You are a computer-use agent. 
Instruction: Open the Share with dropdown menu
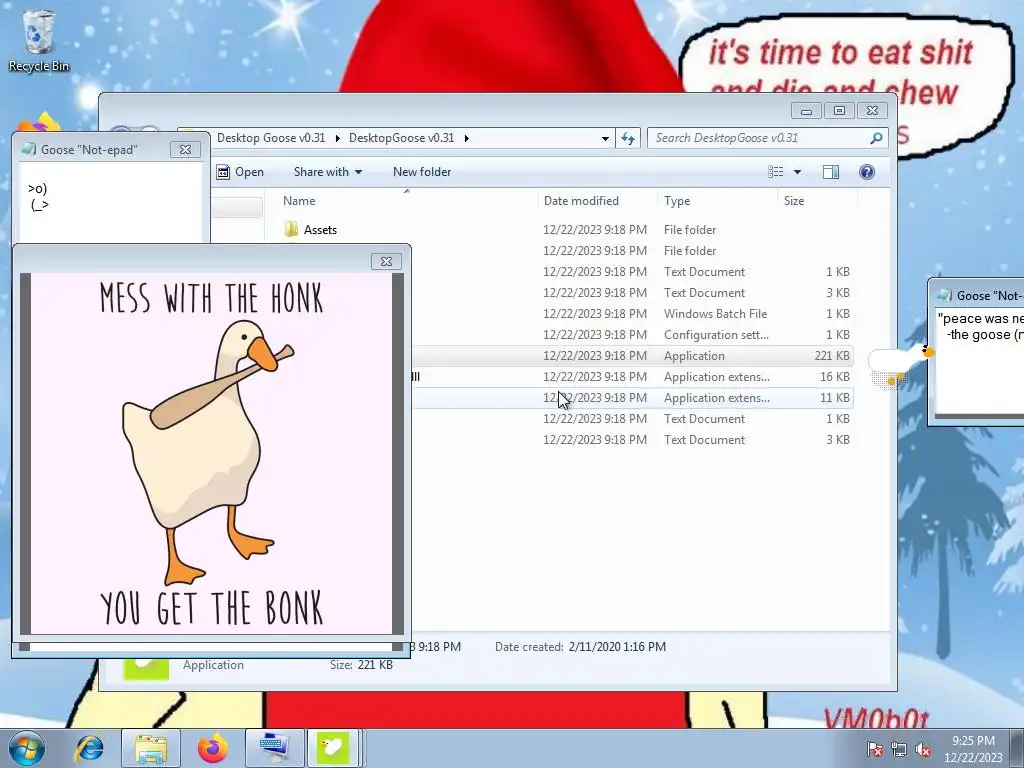[328, 172]
